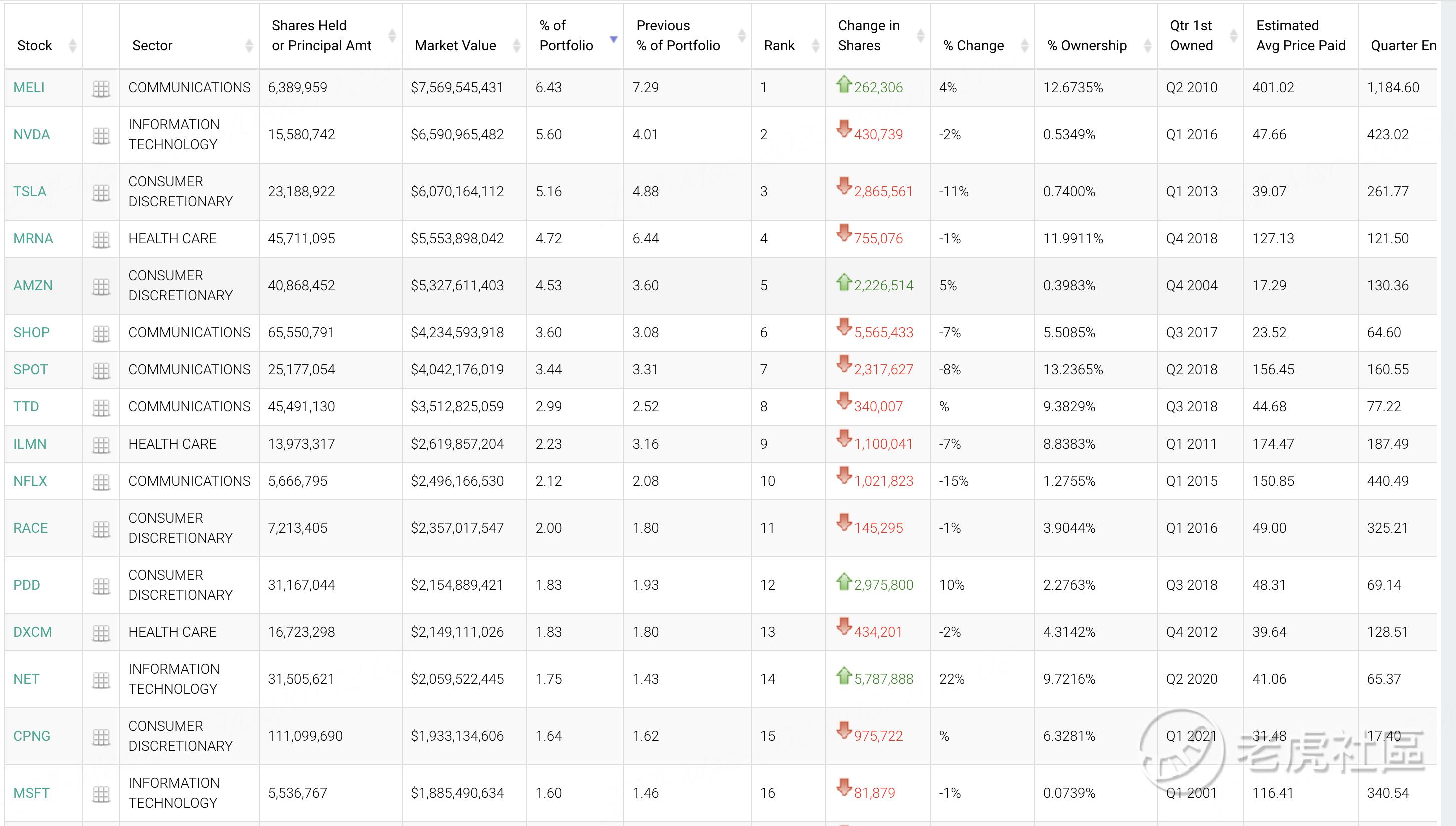This screenshot has height=826, width=1456.
Task: Open the grid icon beside NVDA
Action: click(101, 136)
